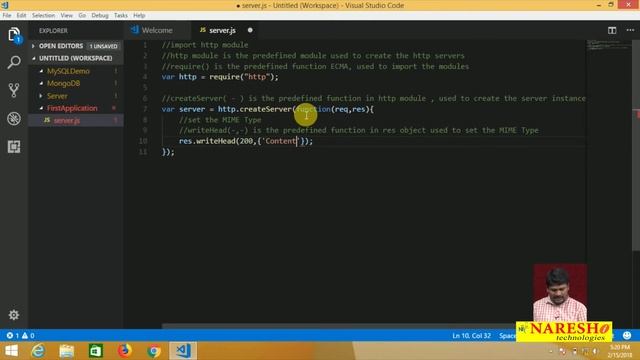The image size is (640, 360).
Task: Open the Edit menu
Action: [21, 16]
